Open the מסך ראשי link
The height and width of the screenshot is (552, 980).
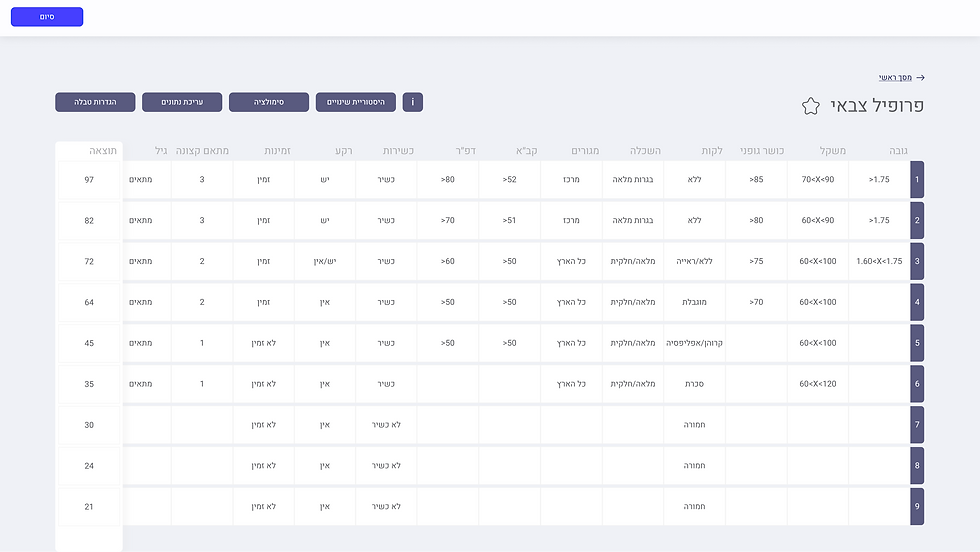[895, 78]
